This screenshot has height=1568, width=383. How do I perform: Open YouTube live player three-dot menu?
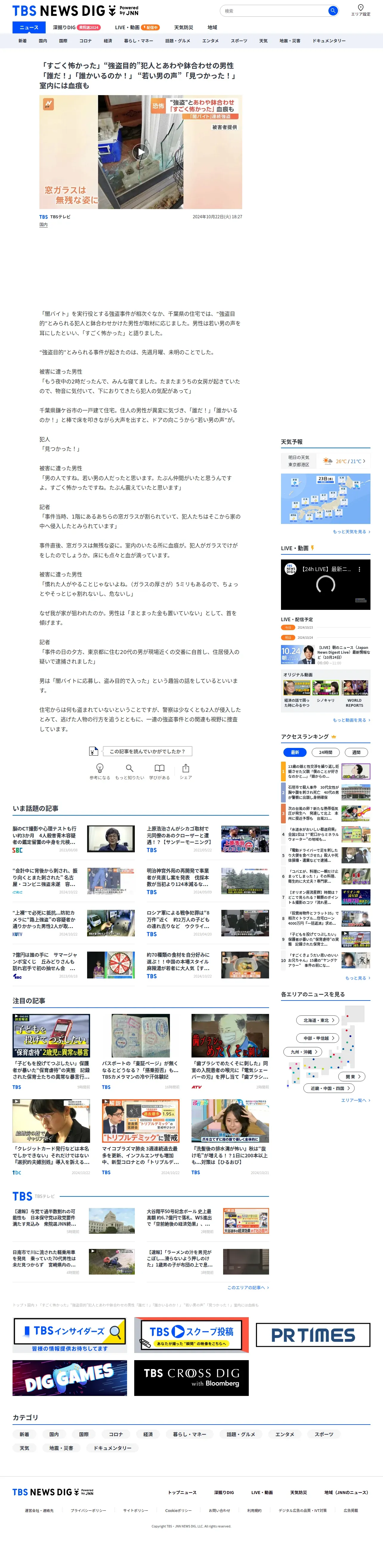coord(359,569)
